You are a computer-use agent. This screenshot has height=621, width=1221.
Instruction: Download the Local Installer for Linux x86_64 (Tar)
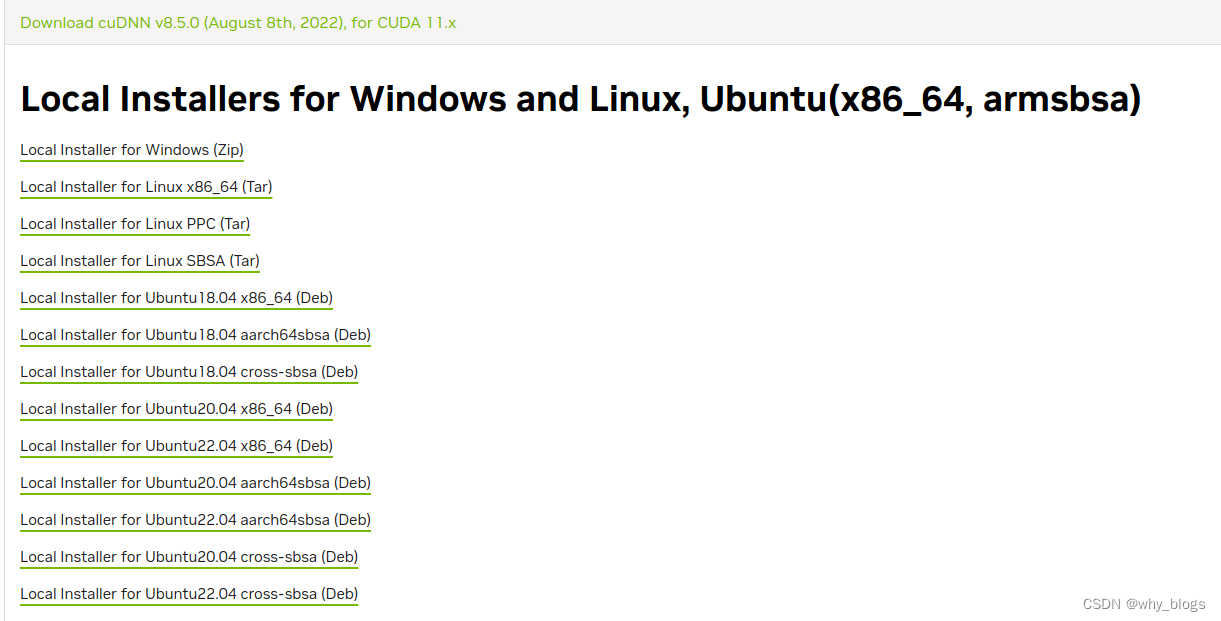145,187
